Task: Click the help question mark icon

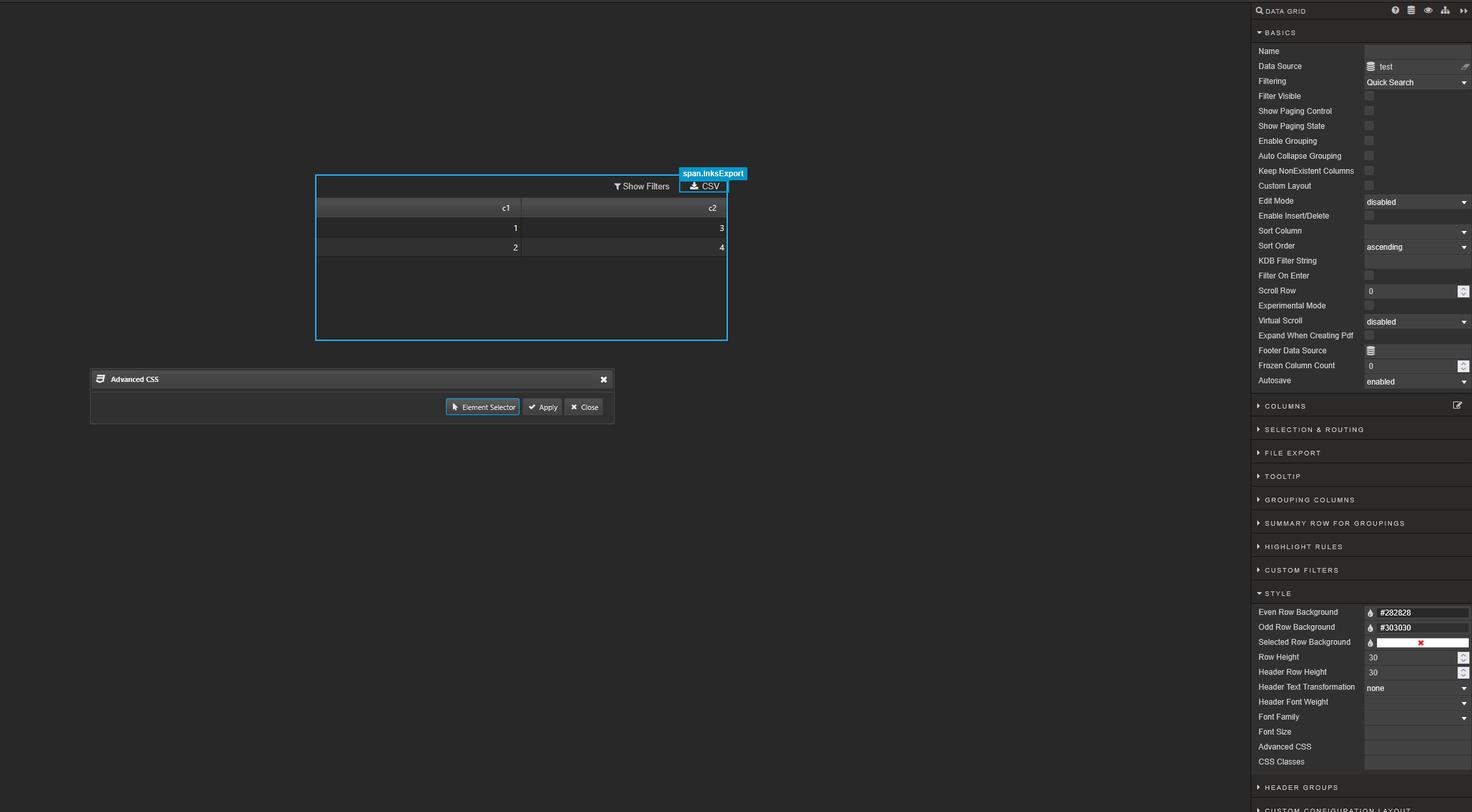Action: point(1395,10)
